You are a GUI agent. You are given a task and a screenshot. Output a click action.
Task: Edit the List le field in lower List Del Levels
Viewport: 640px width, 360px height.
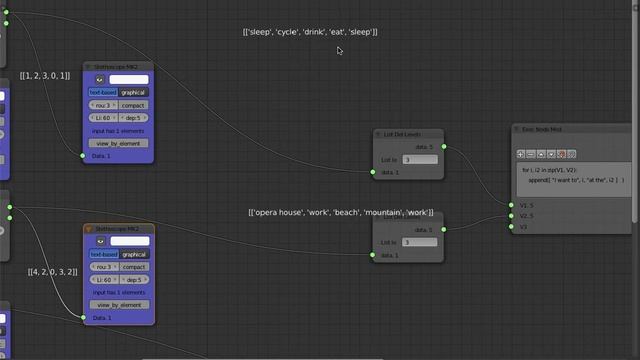pos(420,242)
